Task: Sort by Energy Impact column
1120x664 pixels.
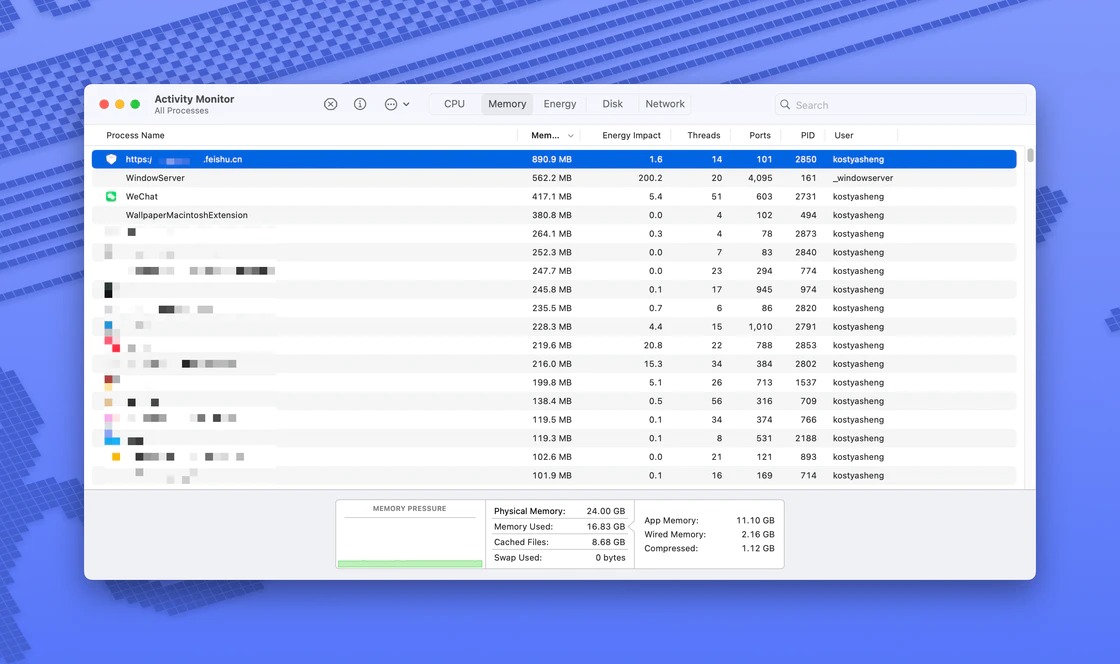Action: click(x=631, y=135)
